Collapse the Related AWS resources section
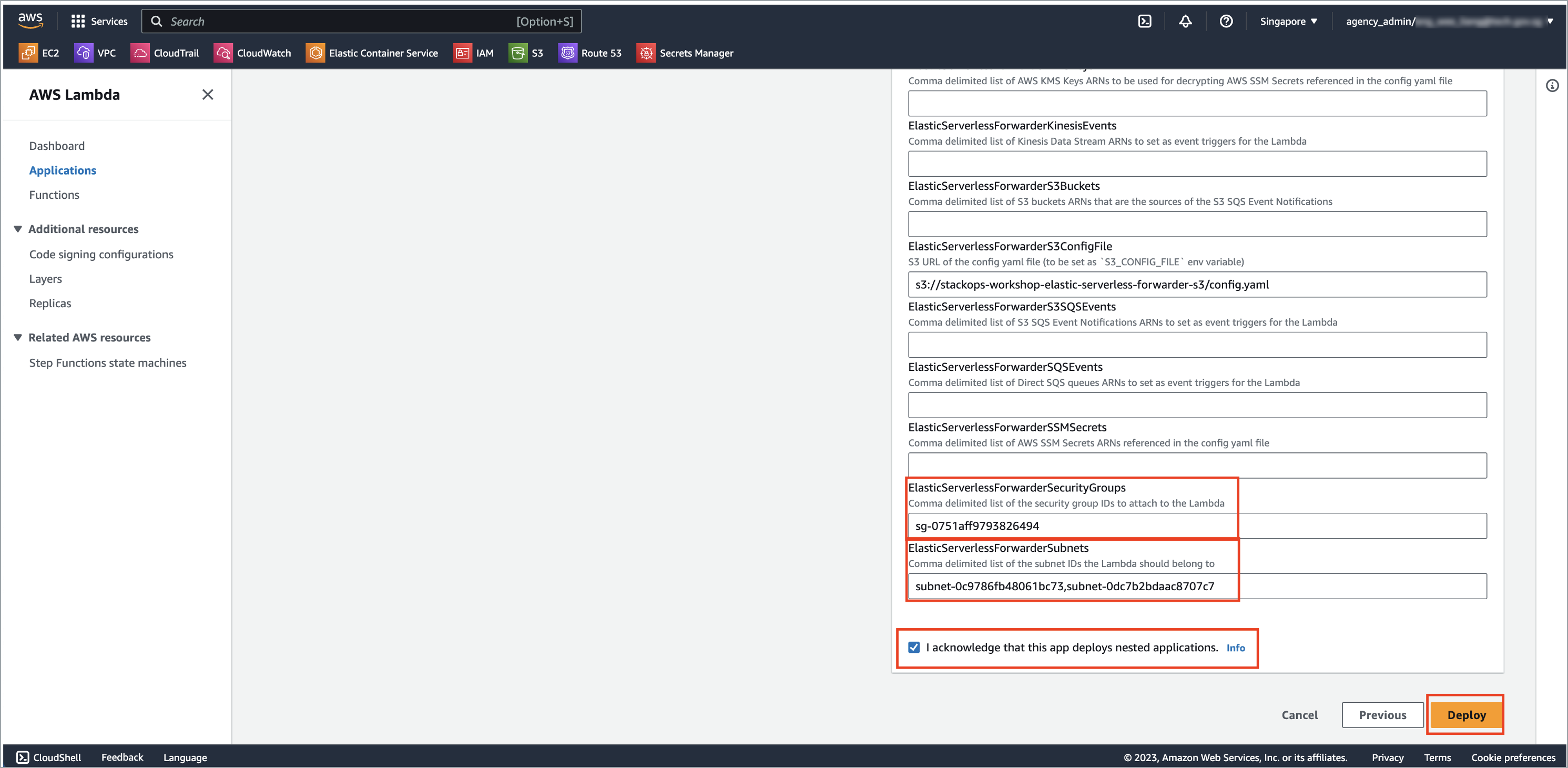Viewport: 1568px width, 768px height. click(18, 337)
